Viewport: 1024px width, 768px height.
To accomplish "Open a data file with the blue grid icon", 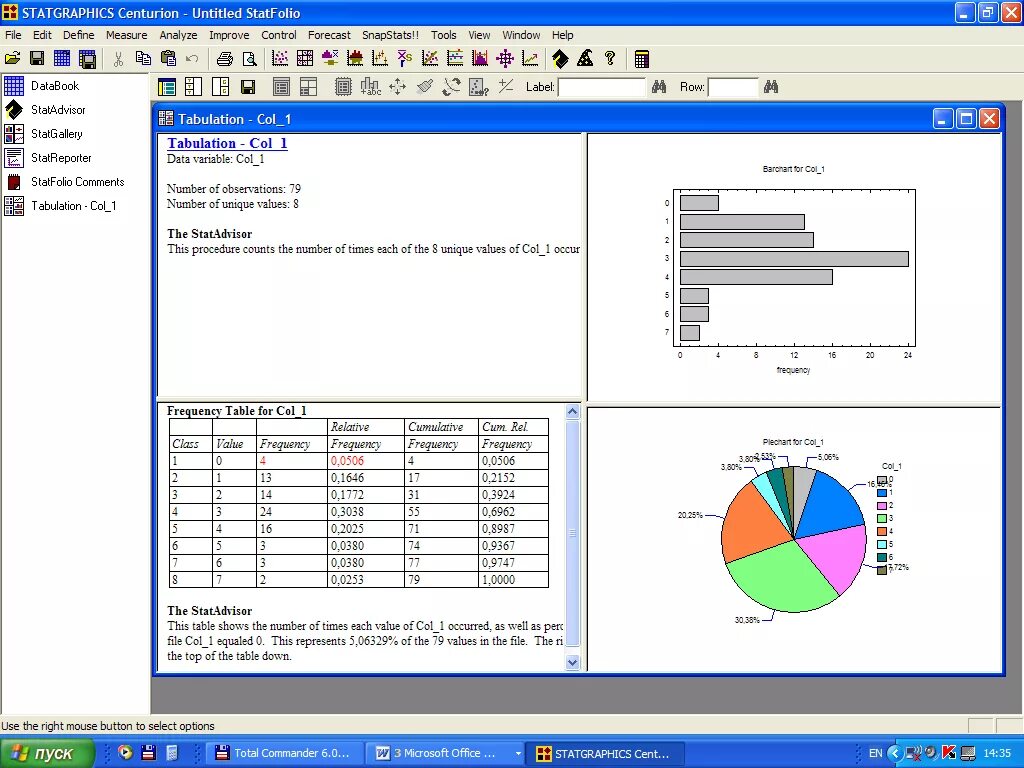I will [x=62, y=59].
